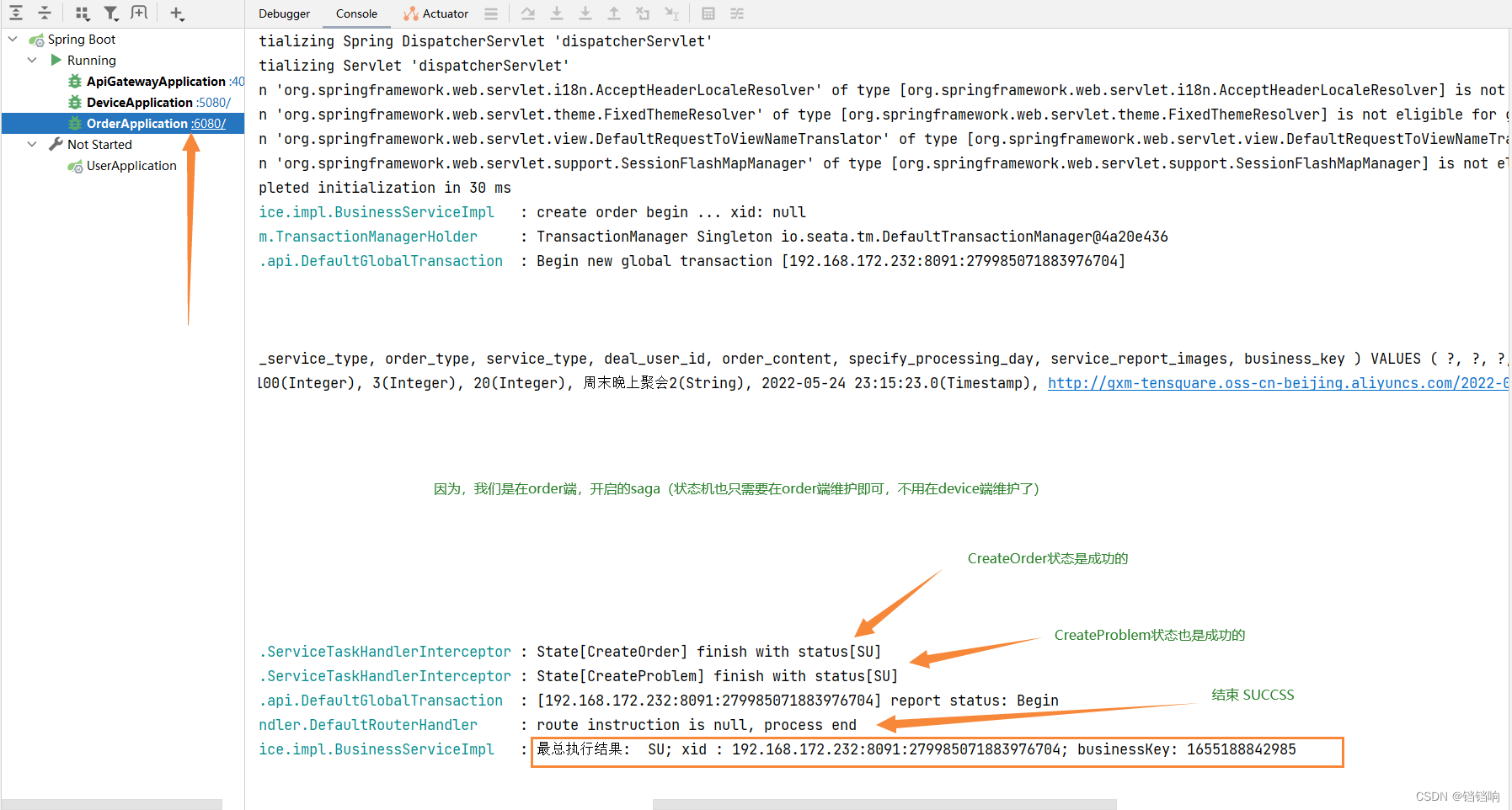Click the Not Started group label
This screenshot has height=810, width=1512.
coord(99,145)
